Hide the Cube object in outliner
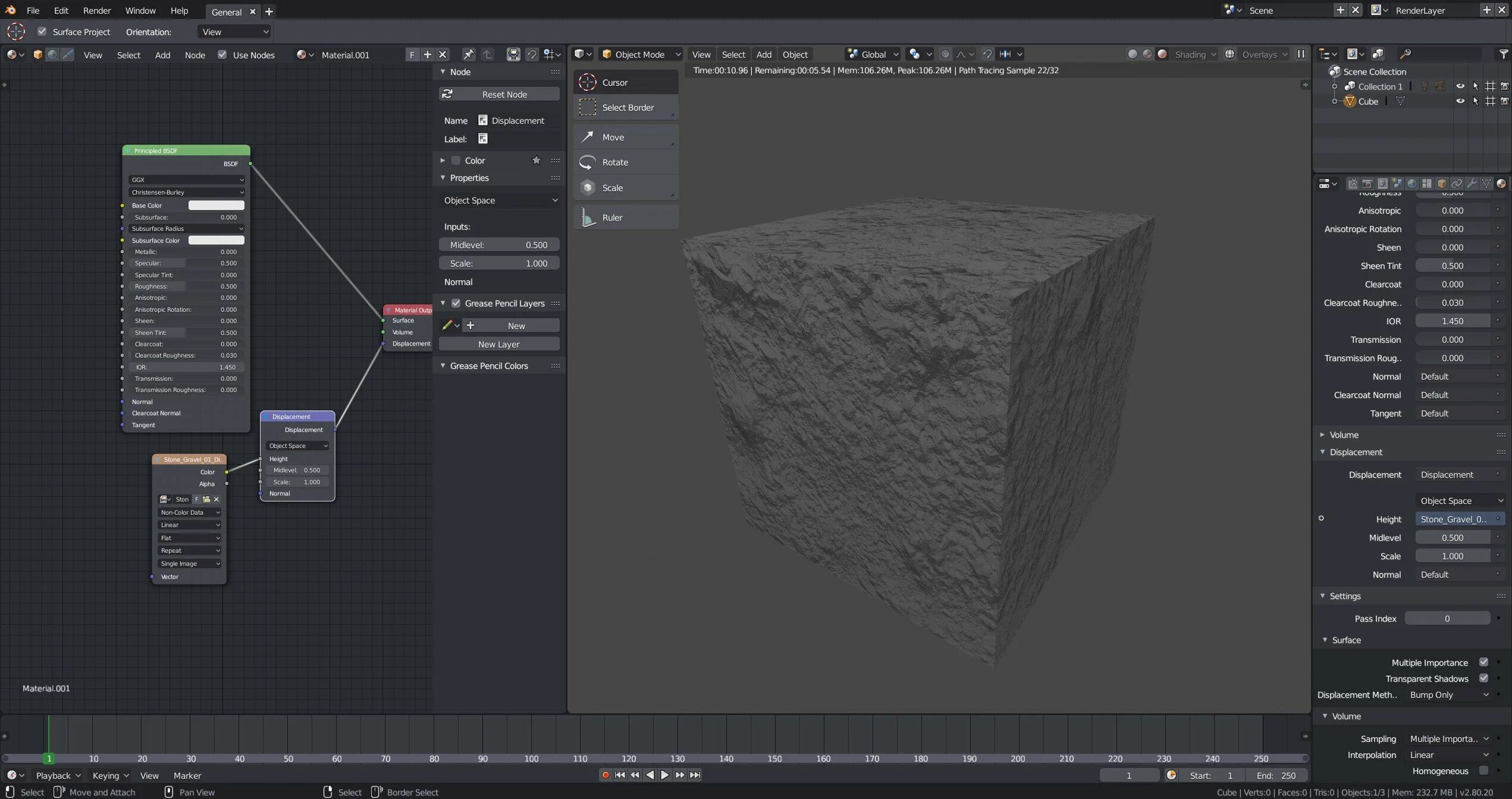Screen dimensions: 1512x799 click(x=1460, y=101)
